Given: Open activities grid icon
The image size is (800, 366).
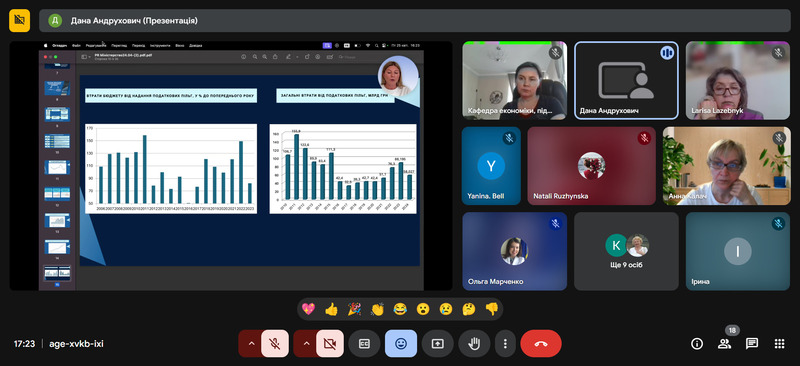Looking at the screenshot, I should (779, 344).
